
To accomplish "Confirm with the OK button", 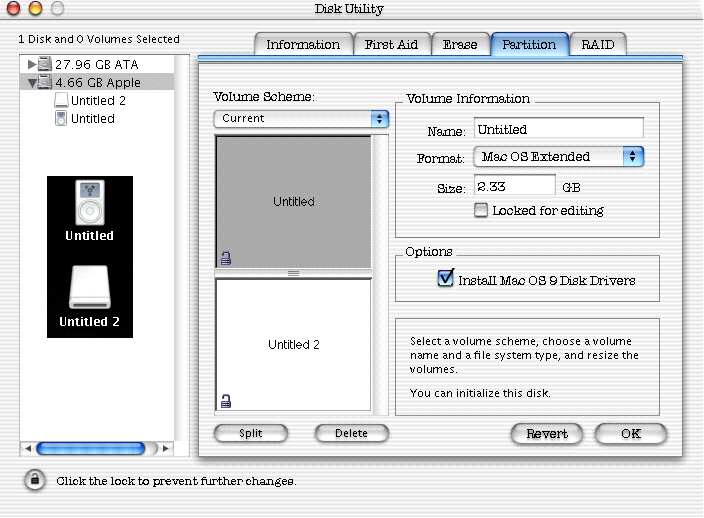I will tap(631, 434).
